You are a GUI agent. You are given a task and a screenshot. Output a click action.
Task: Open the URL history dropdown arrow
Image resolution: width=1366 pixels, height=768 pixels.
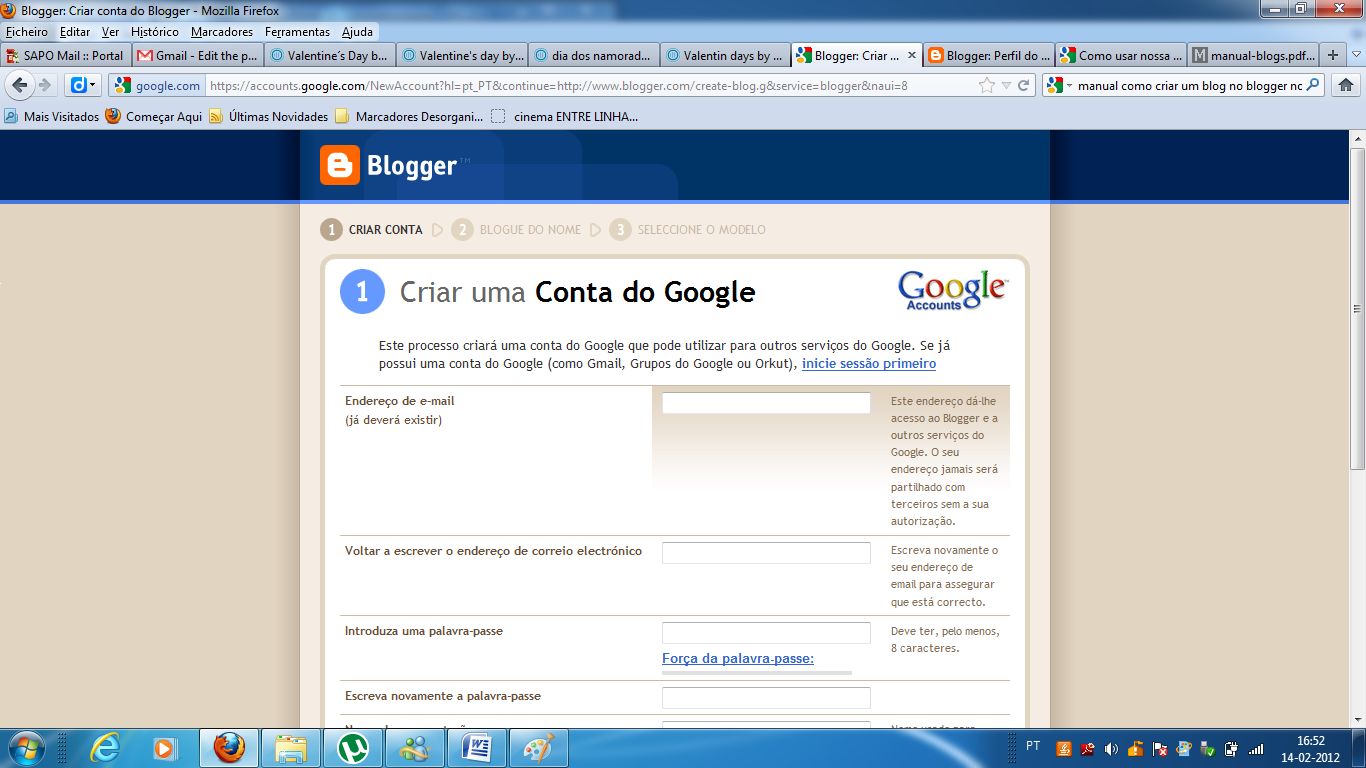pyautogui.click(x=1006, y=86)
